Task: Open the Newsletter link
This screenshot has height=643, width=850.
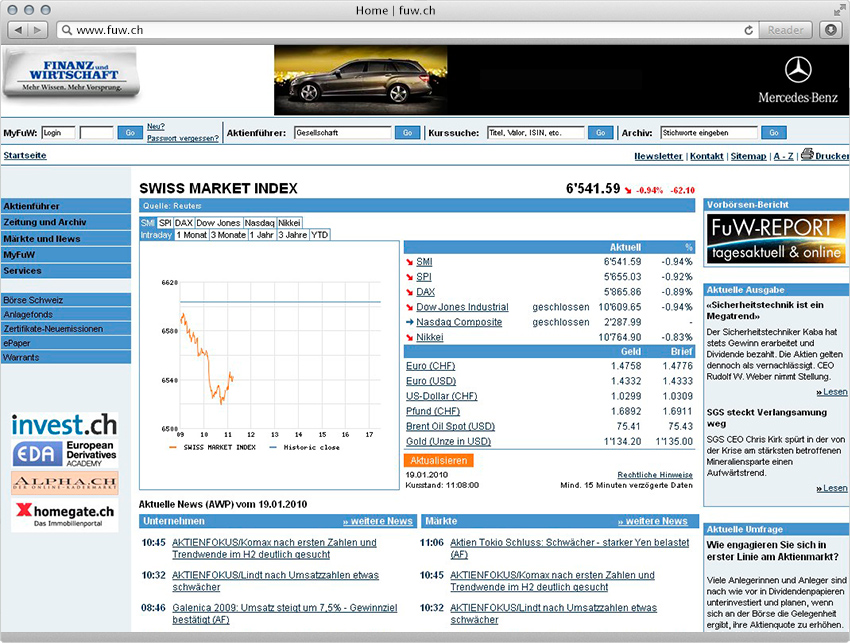Action: coord(658,156)
